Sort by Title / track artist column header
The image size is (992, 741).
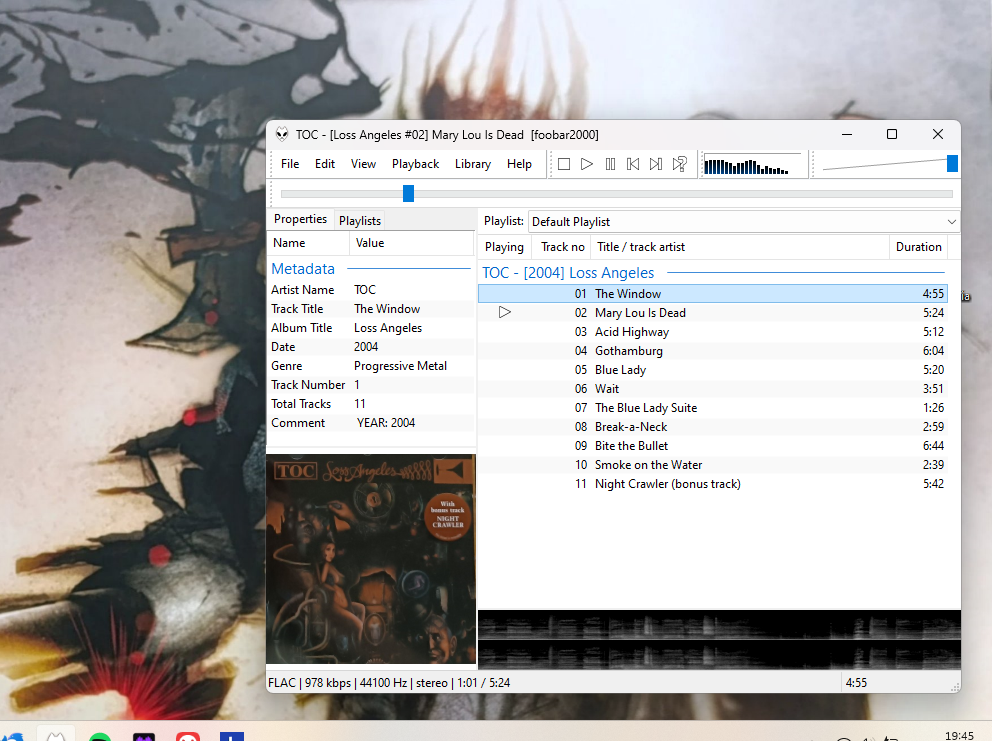740,247
